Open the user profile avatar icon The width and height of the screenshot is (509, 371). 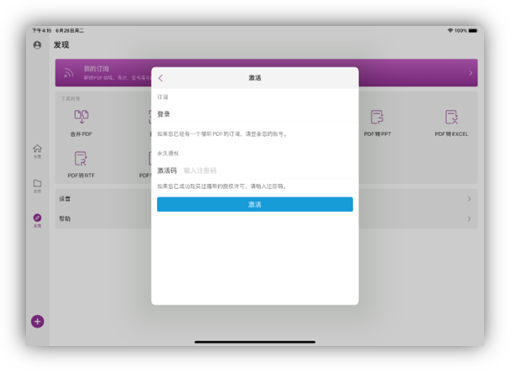[37, 45]
